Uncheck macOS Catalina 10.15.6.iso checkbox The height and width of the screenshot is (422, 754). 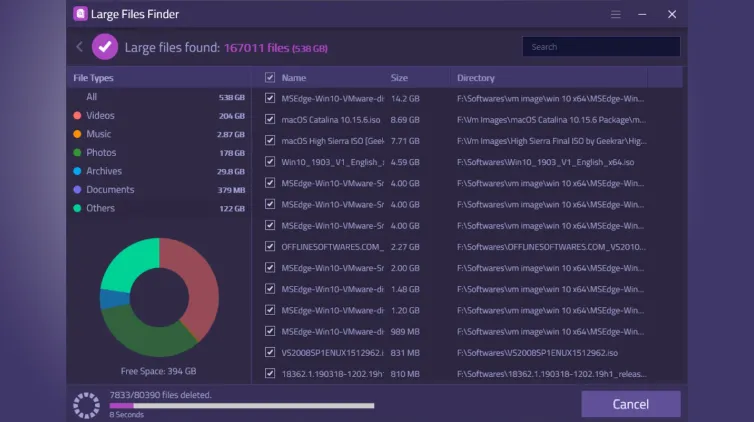point(270,119)
